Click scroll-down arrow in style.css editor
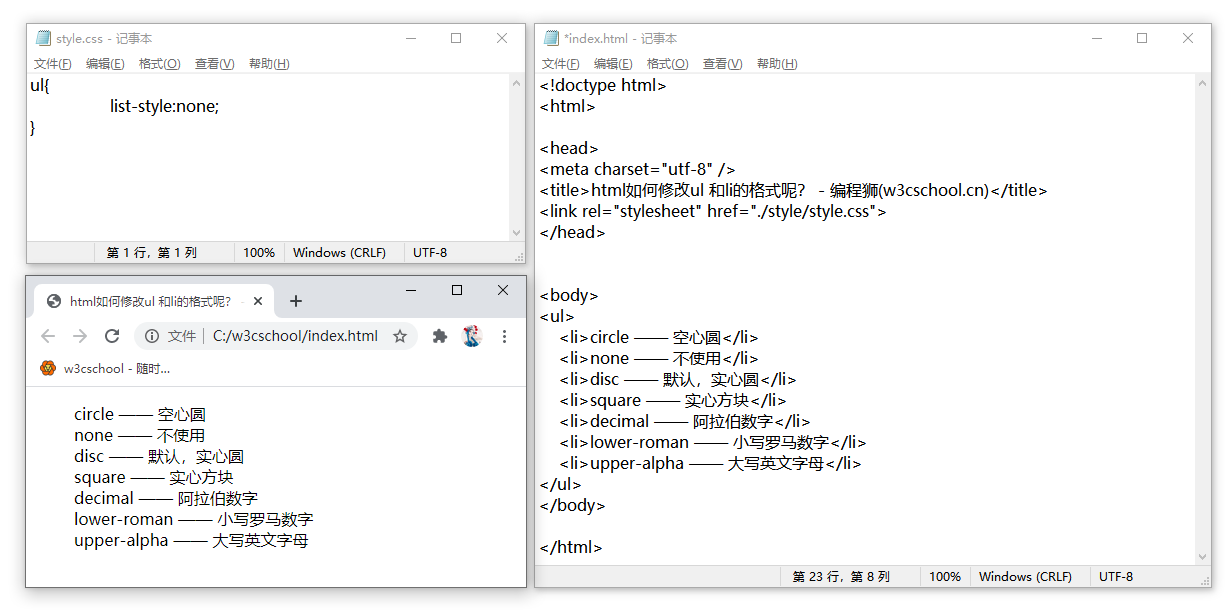1230x610 pixels. [517, 233]
